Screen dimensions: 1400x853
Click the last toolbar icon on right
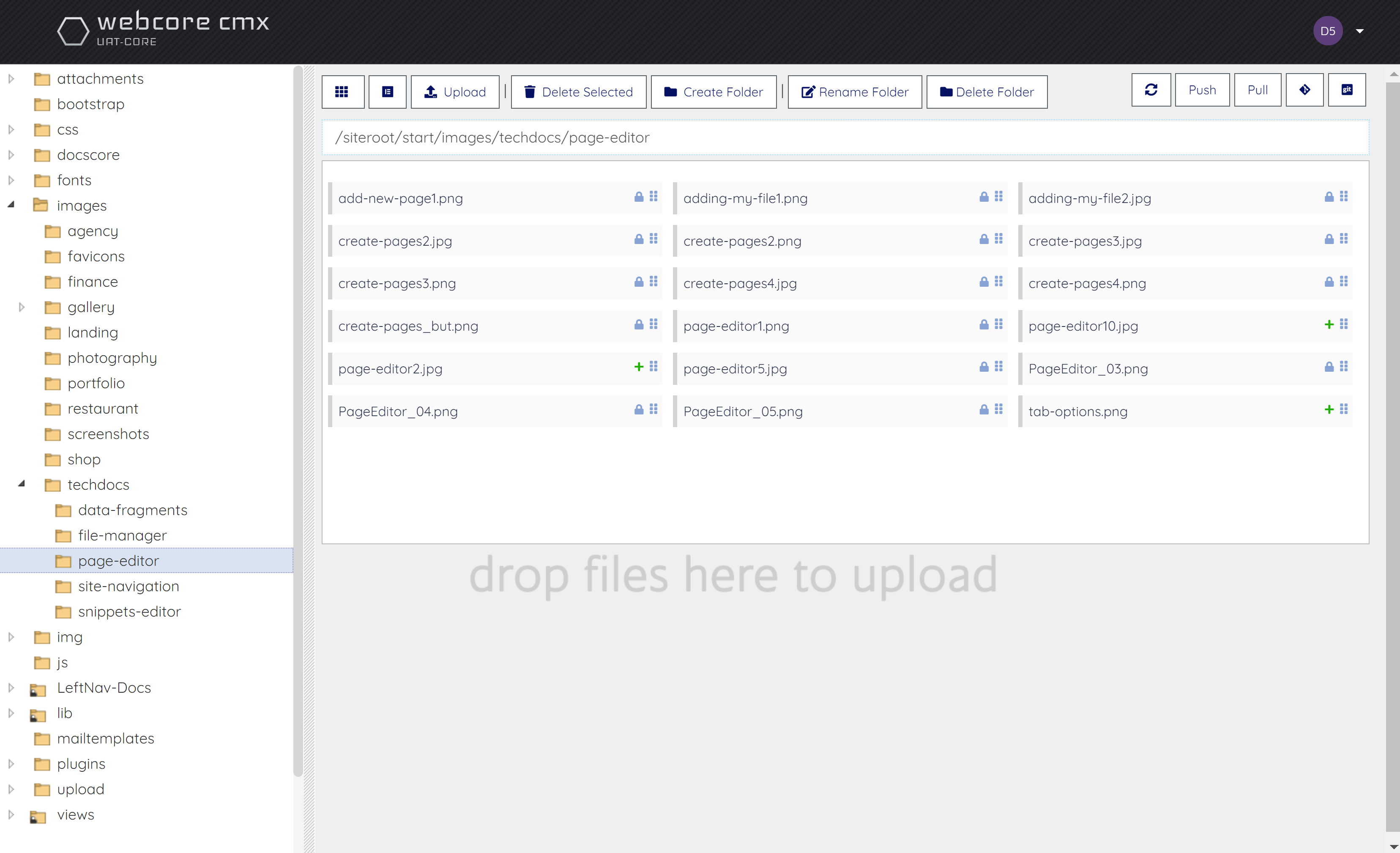[x=1347, y=90]
